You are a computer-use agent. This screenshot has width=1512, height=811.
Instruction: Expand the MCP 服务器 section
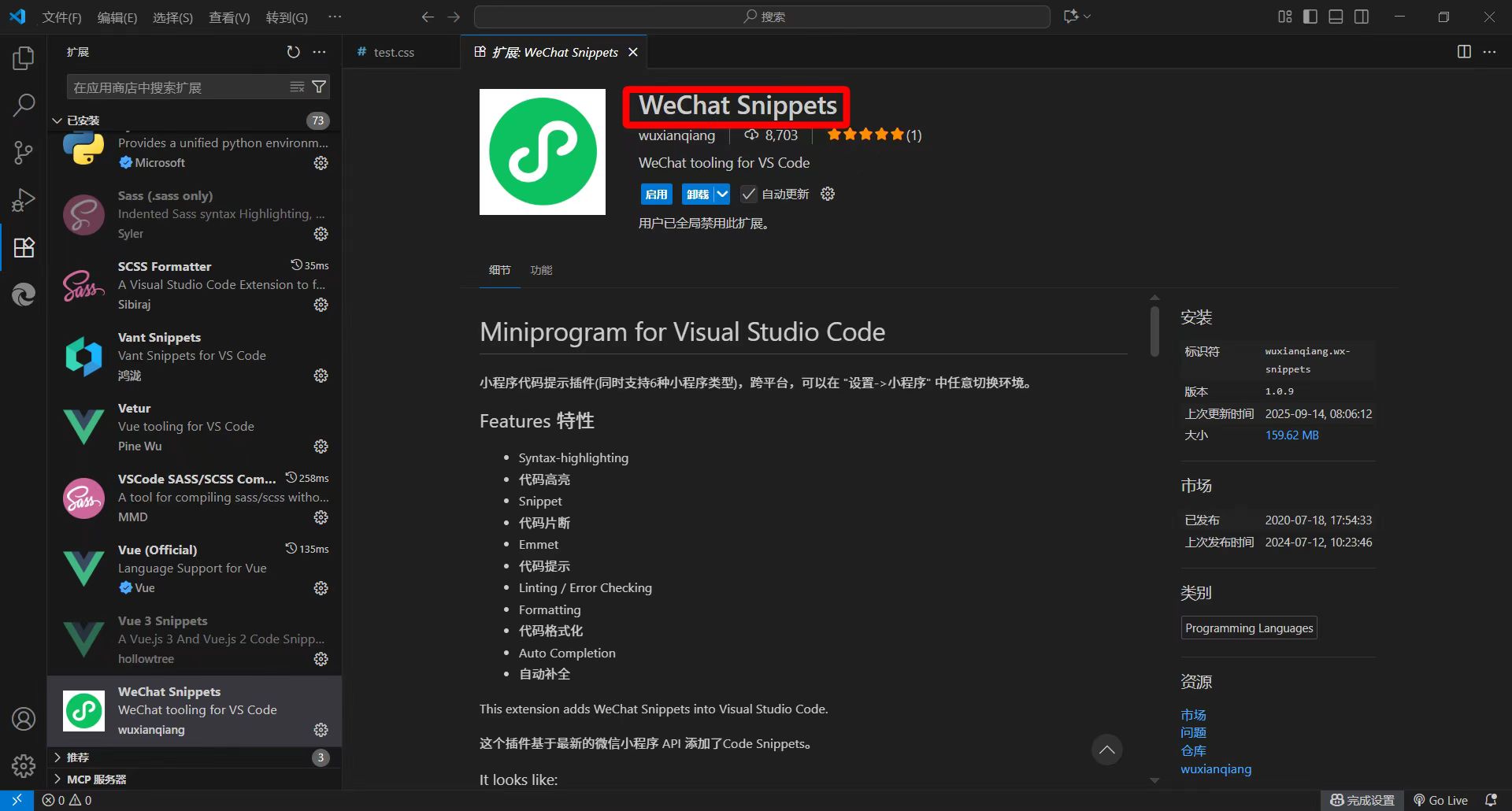tap(196, 780)
